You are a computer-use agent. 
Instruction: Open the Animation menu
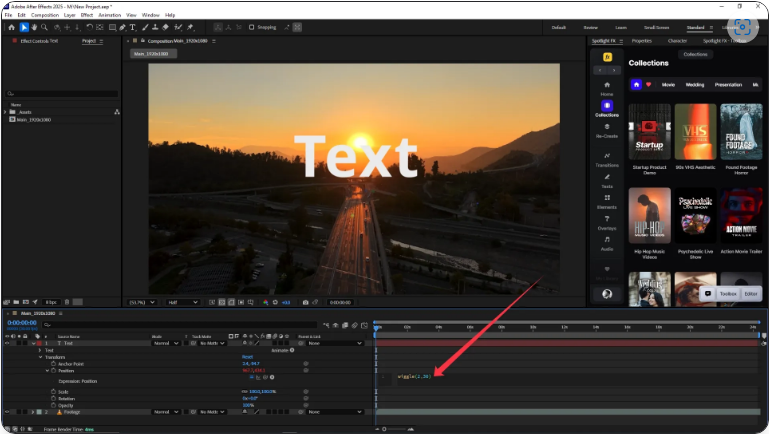point(109,15)
